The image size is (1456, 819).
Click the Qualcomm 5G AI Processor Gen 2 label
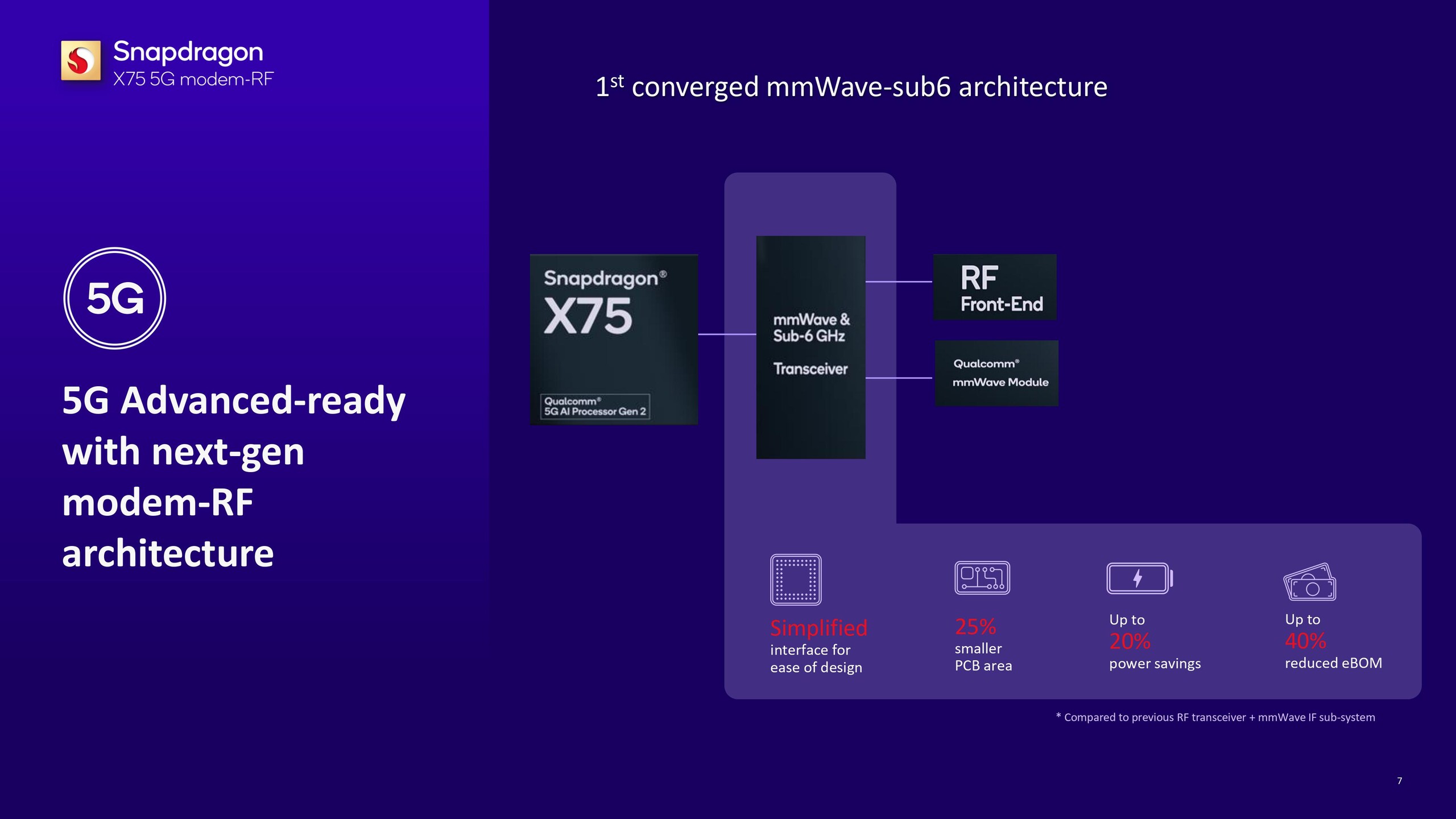pos(595,406)
